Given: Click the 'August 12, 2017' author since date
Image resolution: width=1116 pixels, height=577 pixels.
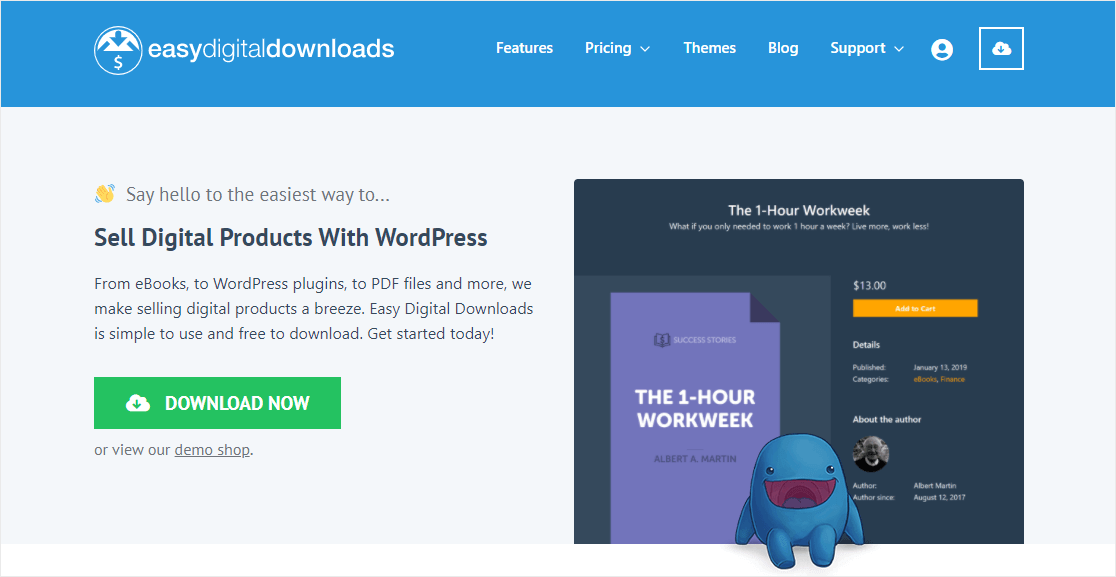Looking at the screenshot, I should pyautogui.click(x=939, y=497).
